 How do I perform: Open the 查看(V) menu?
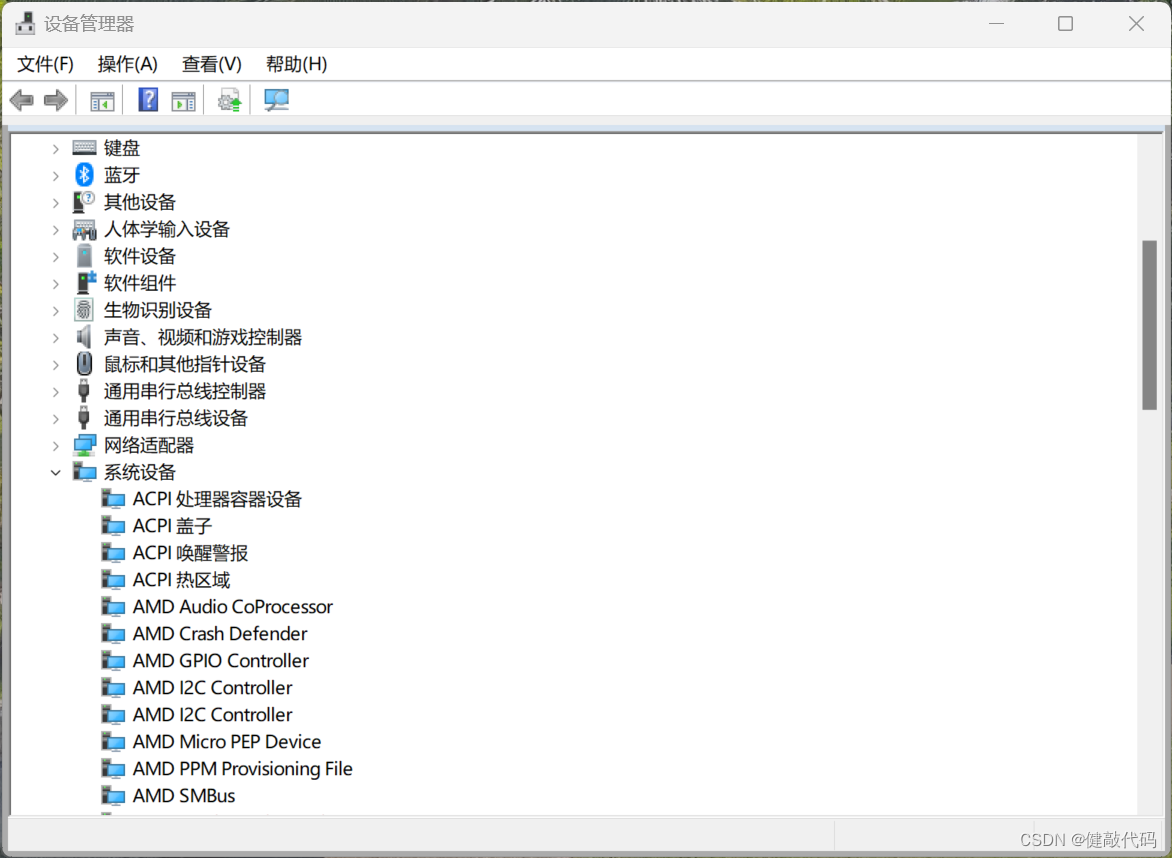(210, 63)
